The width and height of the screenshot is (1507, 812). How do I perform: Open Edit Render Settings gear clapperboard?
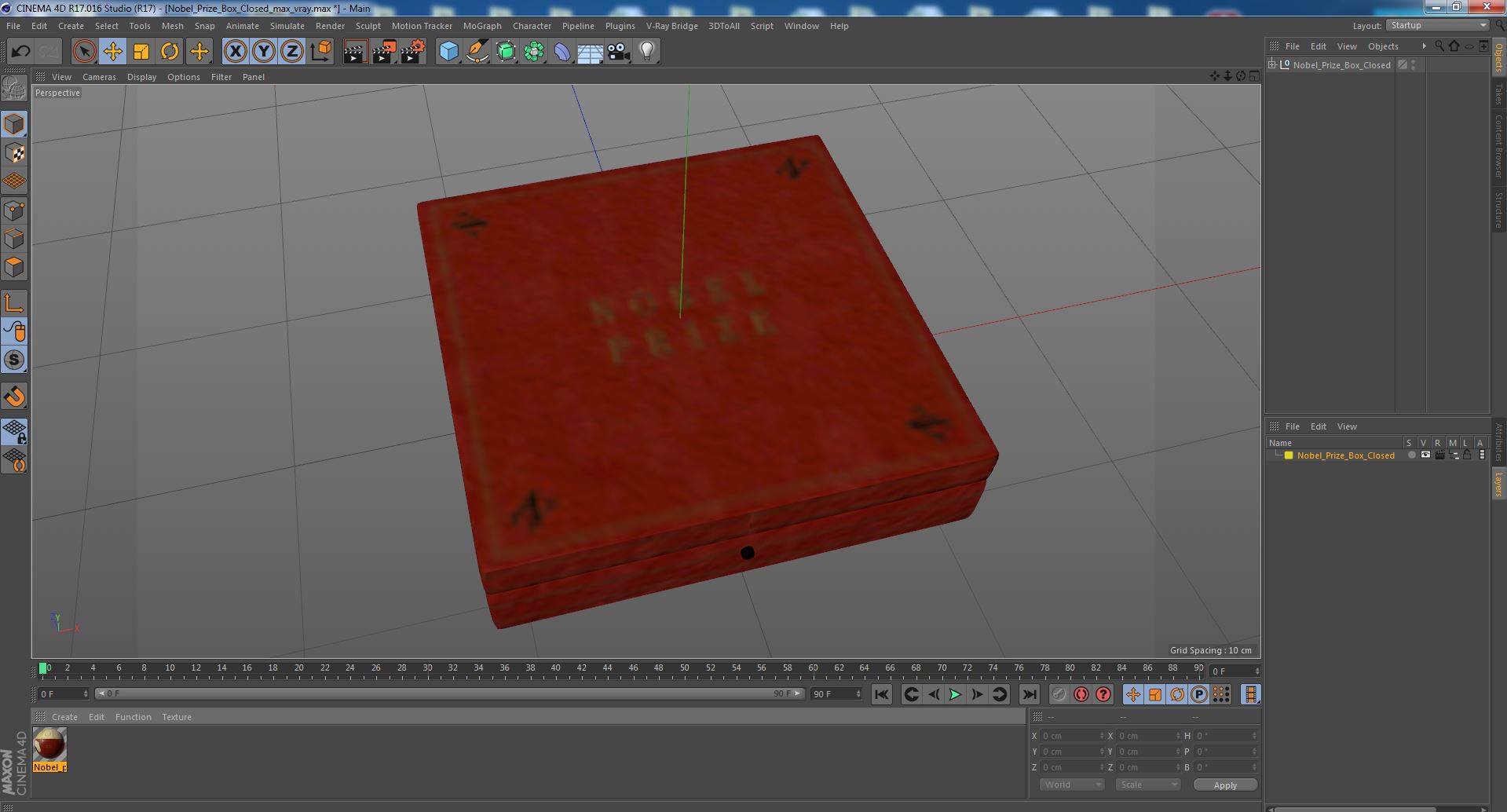coord(413,52)
